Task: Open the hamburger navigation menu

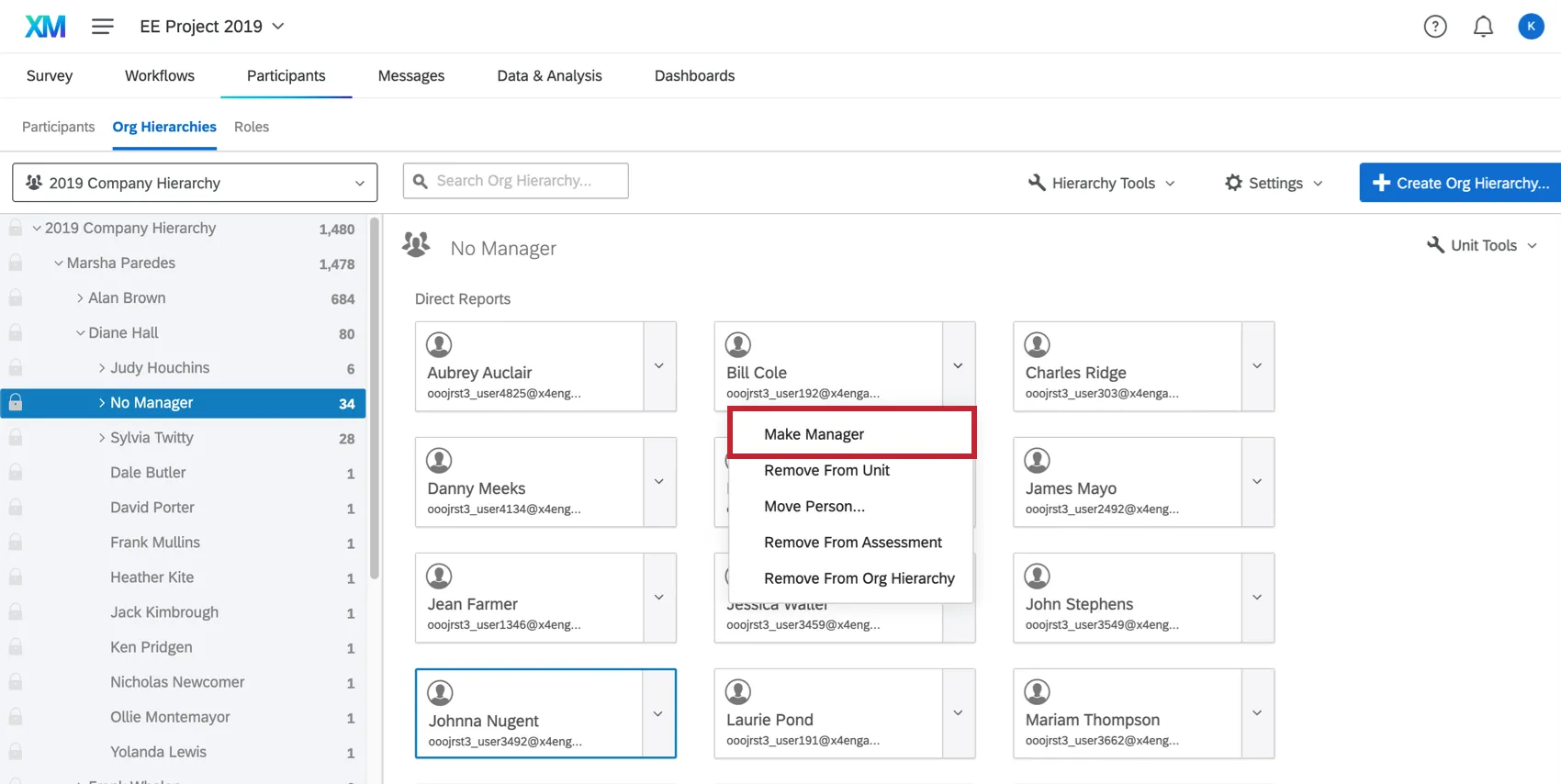Action: pyautogui.click(x=103, y=27)
